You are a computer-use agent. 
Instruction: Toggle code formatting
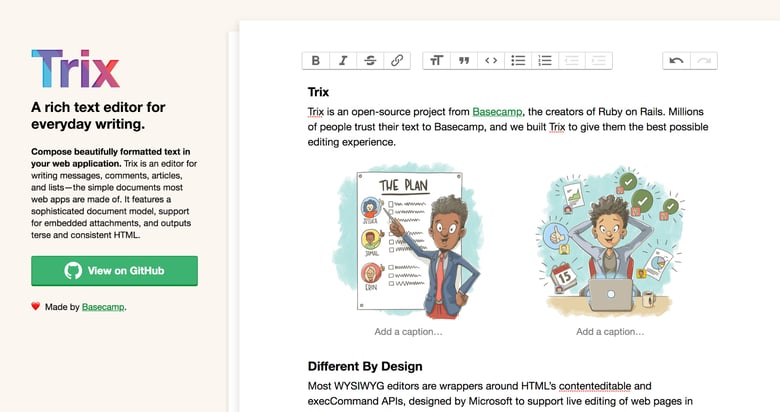(x=491, y=61)
